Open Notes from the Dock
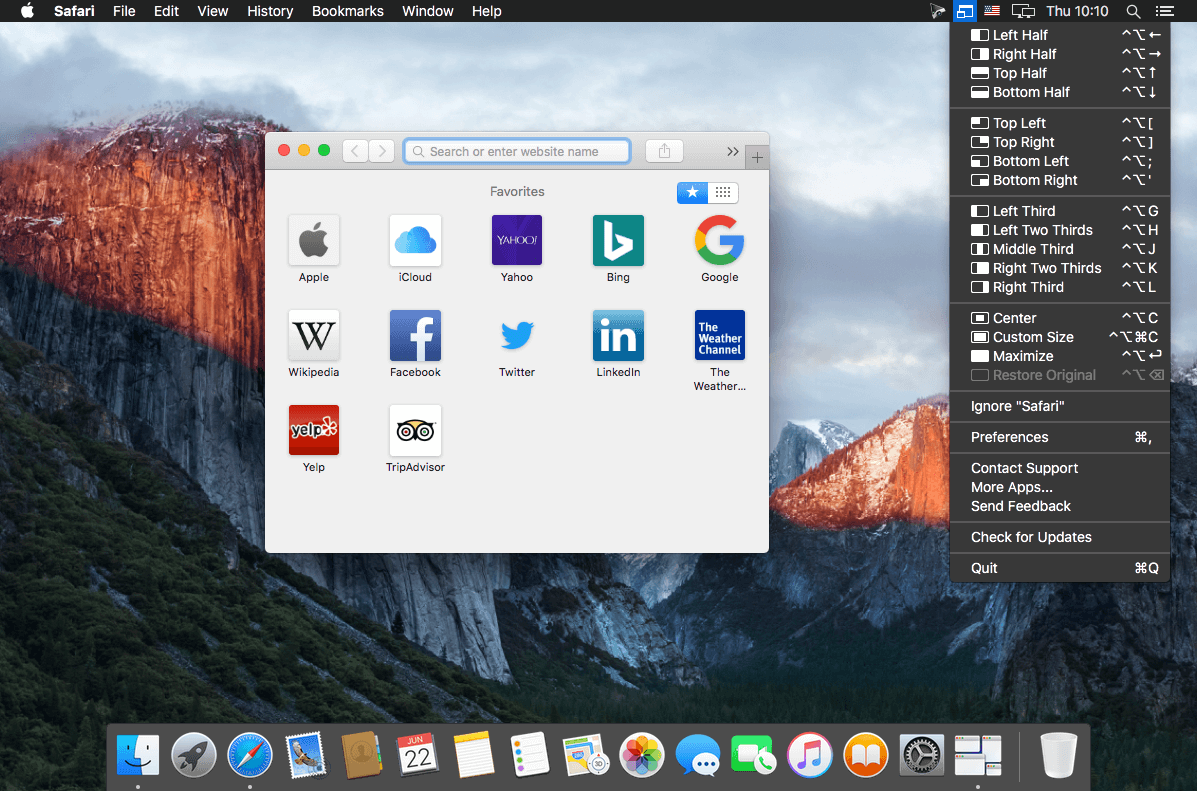This screenshot has width=1197, height=791. coord(473,755)
